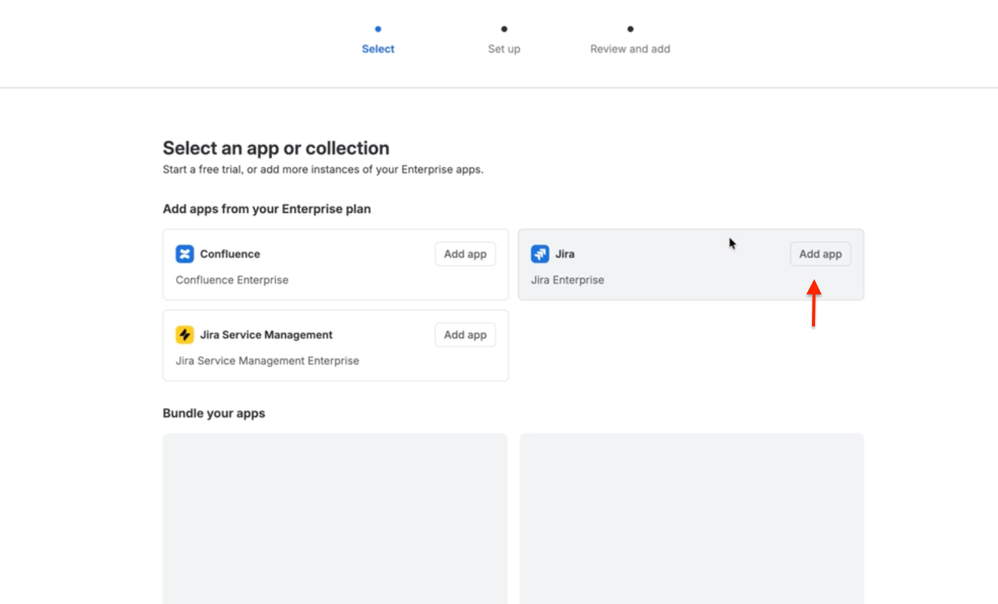Go to the Select step
Viewport: 998px width, 604px height.
[378, 49]
